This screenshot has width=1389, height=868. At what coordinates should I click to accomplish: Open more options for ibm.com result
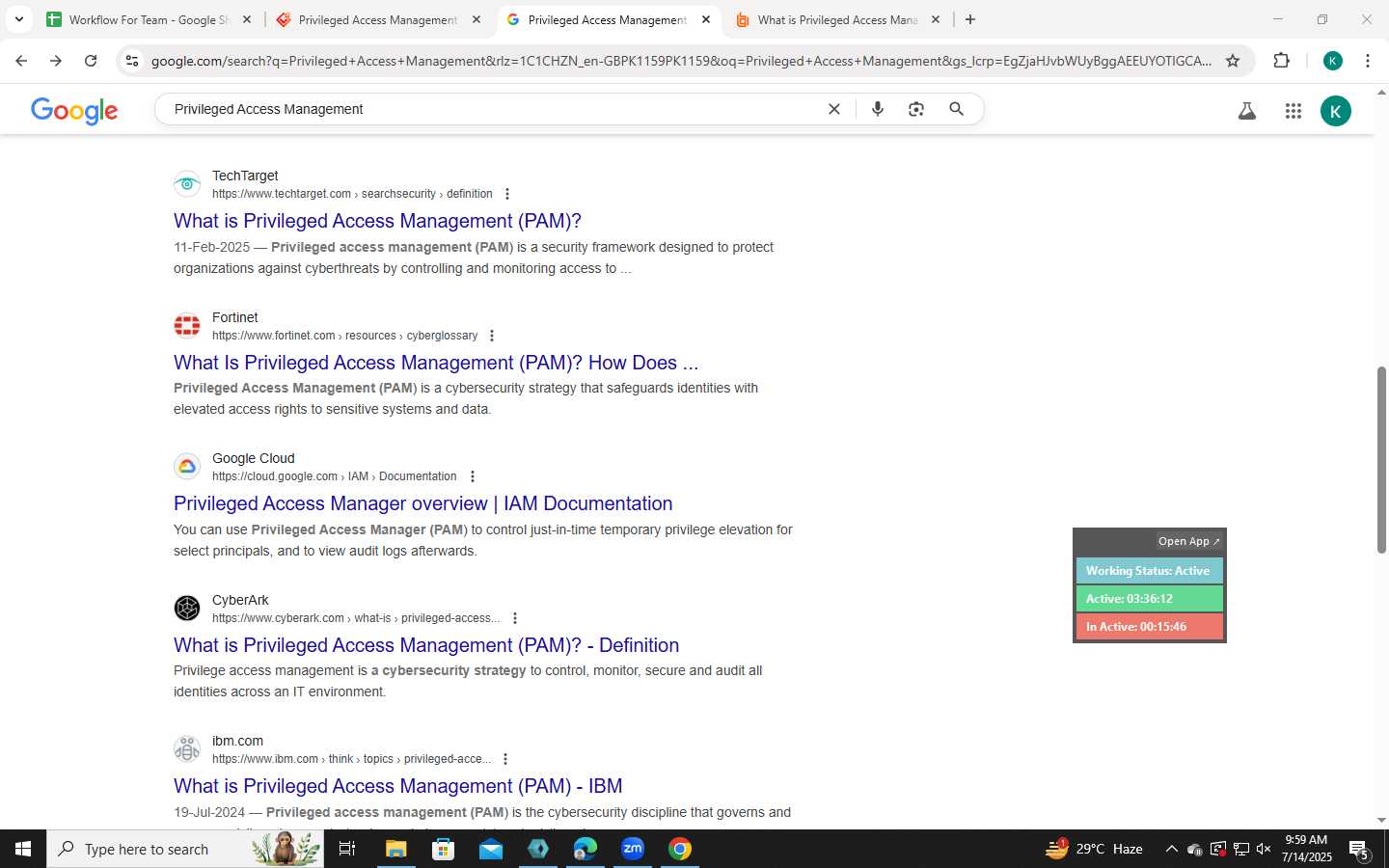[505, 759]
